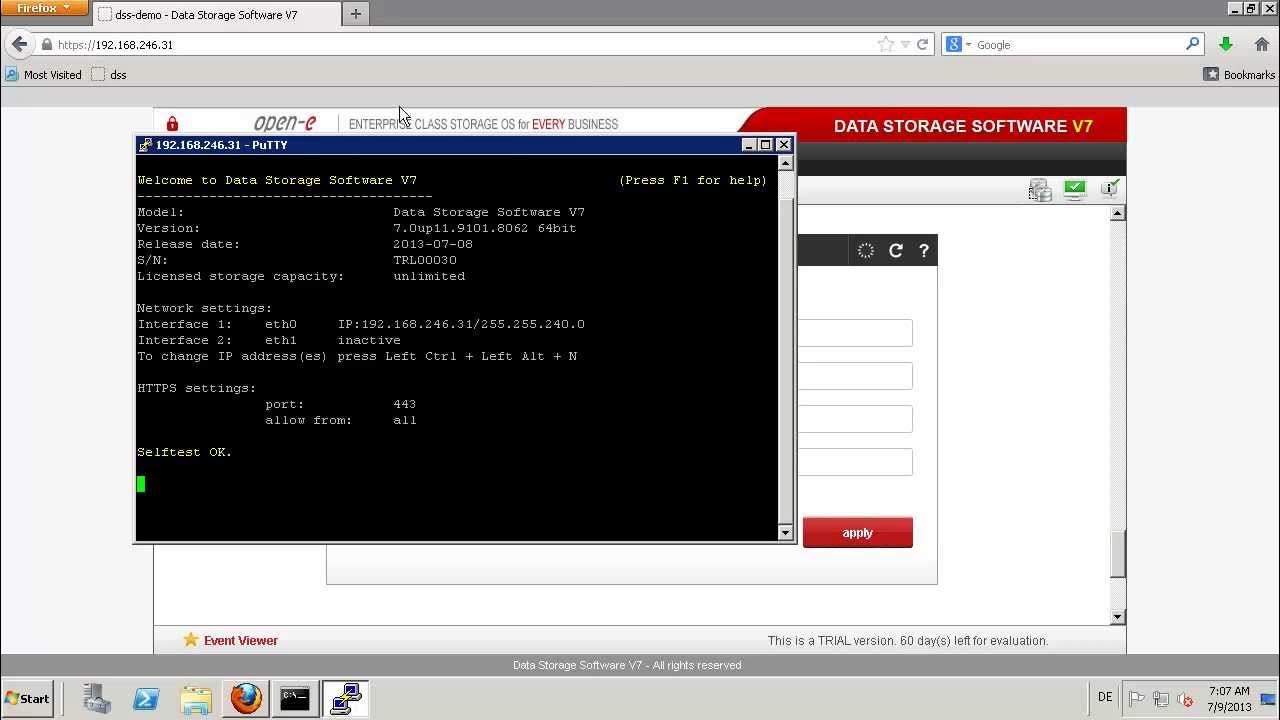The height and width of the screenshot is (720, 1280).
Task: Go back using the browser back arrow
Action: (x=20, y=44)
